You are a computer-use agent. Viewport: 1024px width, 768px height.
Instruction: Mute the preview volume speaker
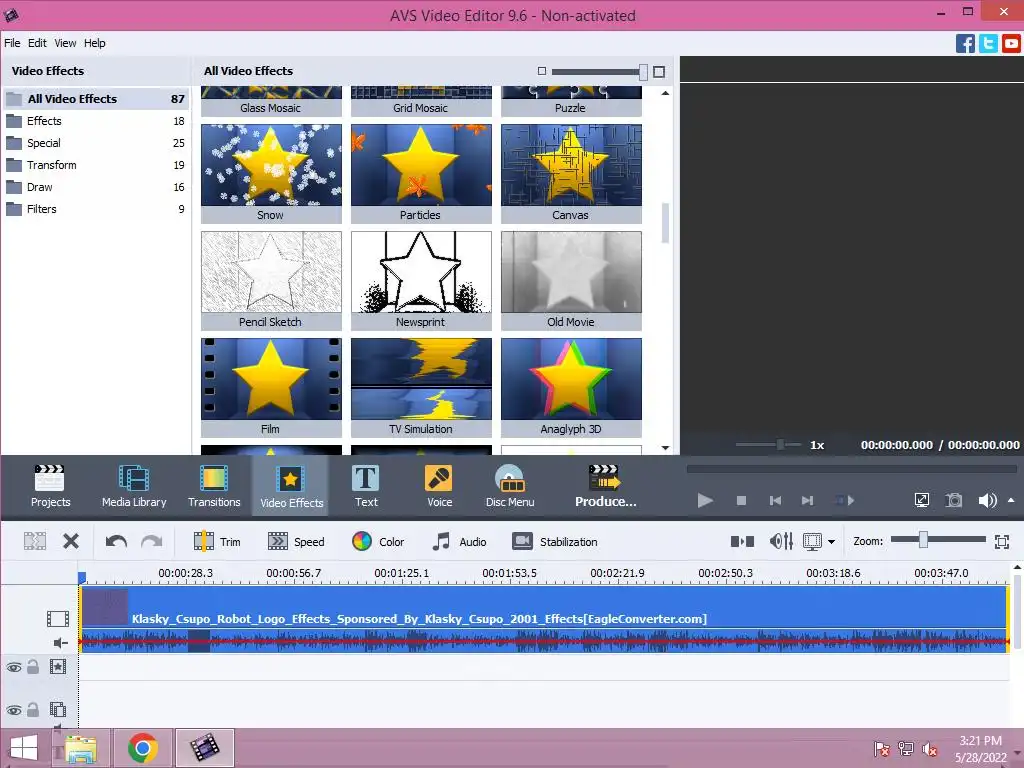coord(987,500)
